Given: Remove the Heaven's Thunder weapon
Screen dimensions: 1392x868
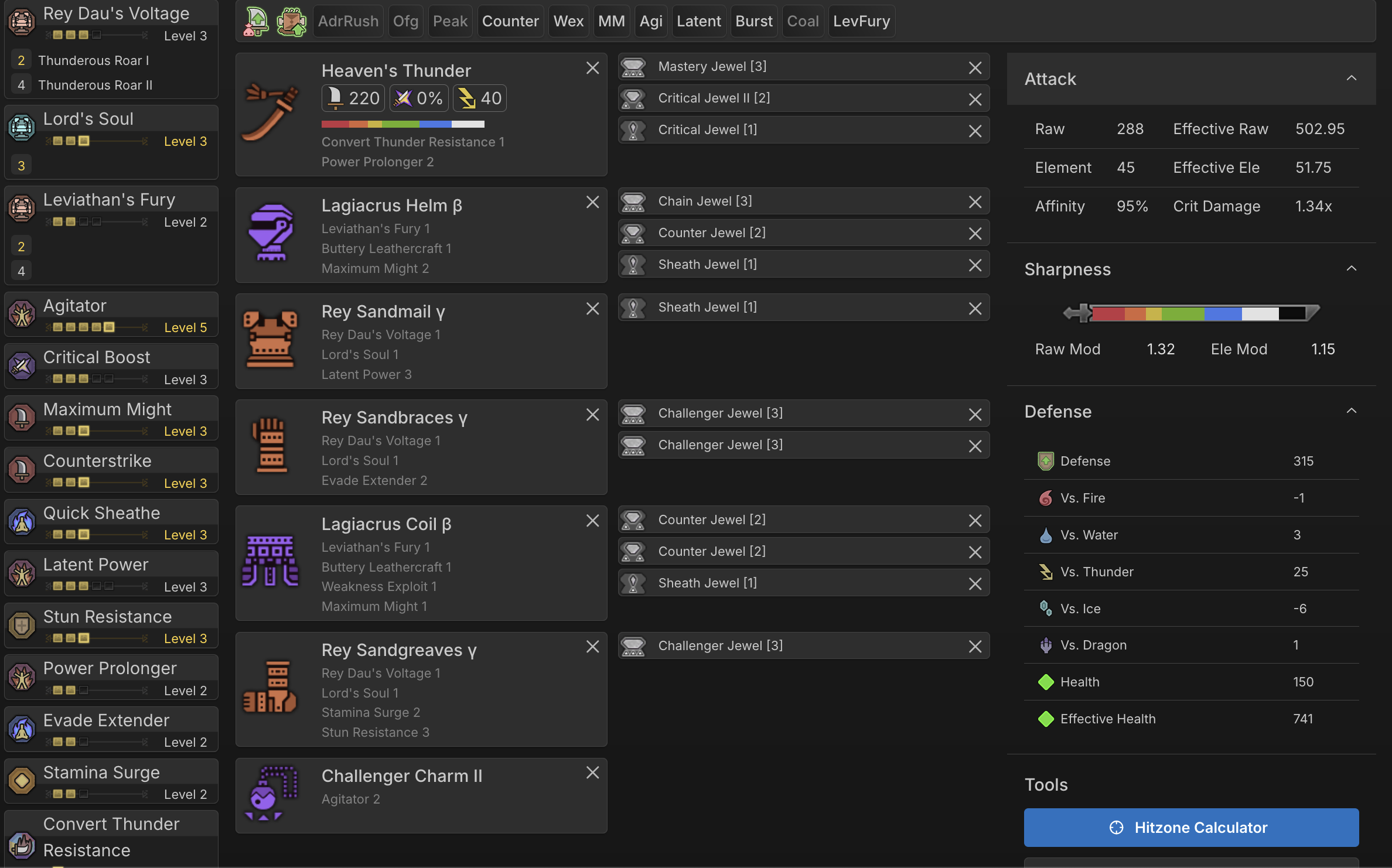Looking at the screenshot, I should pos(592,68).
